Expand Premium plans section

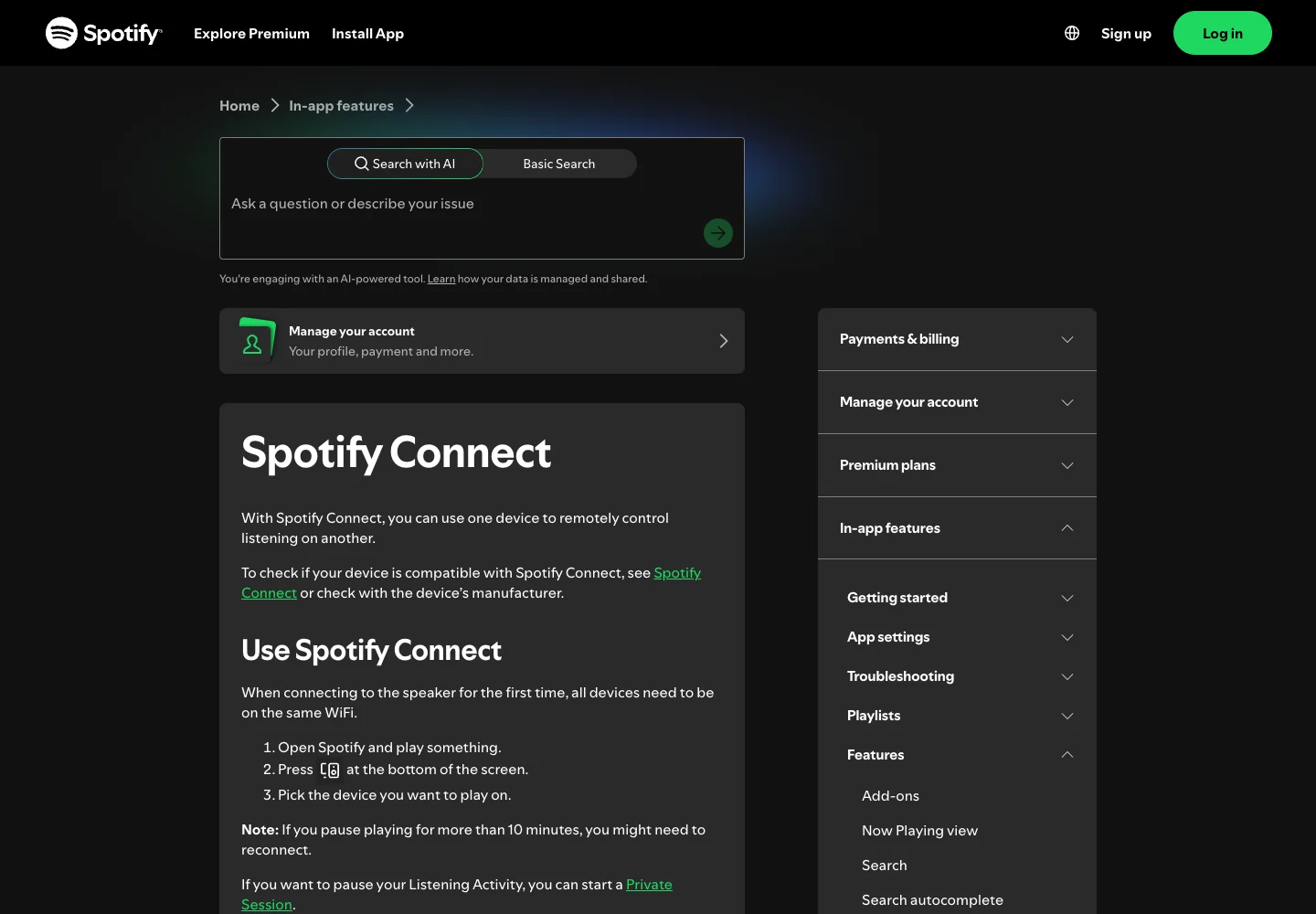tap(957, 465)
